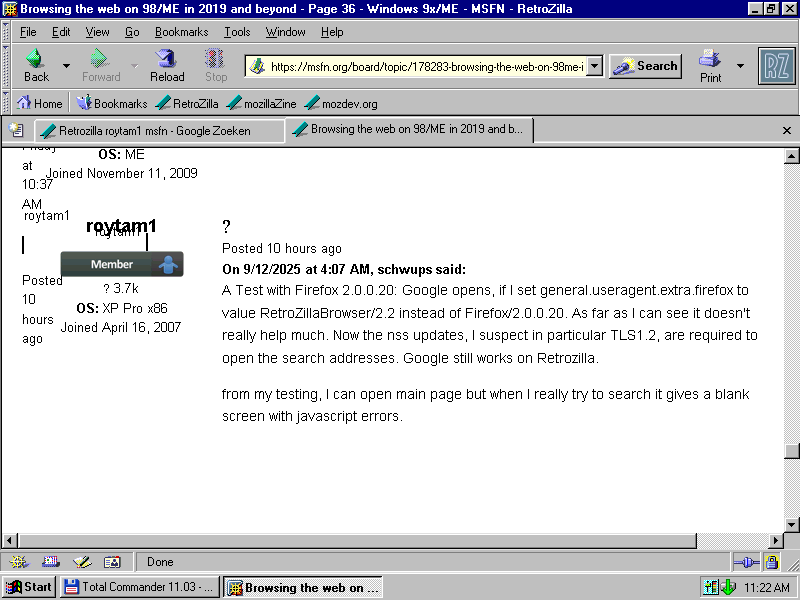Image resolution: width=800 pixels, height=600 pixels.
Task: Click the 'Posted 10 hours ago' timestamp
Action: 282,248
